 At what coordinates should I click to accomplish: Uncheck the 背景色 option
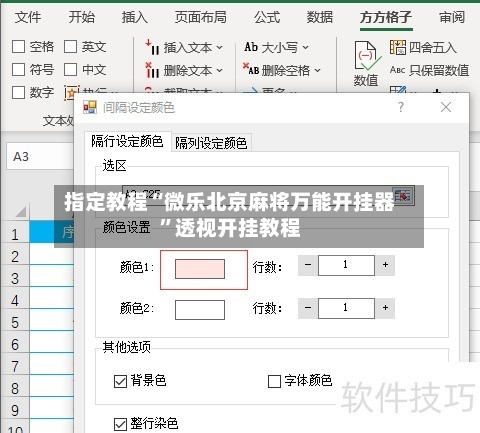coord(120,381)
